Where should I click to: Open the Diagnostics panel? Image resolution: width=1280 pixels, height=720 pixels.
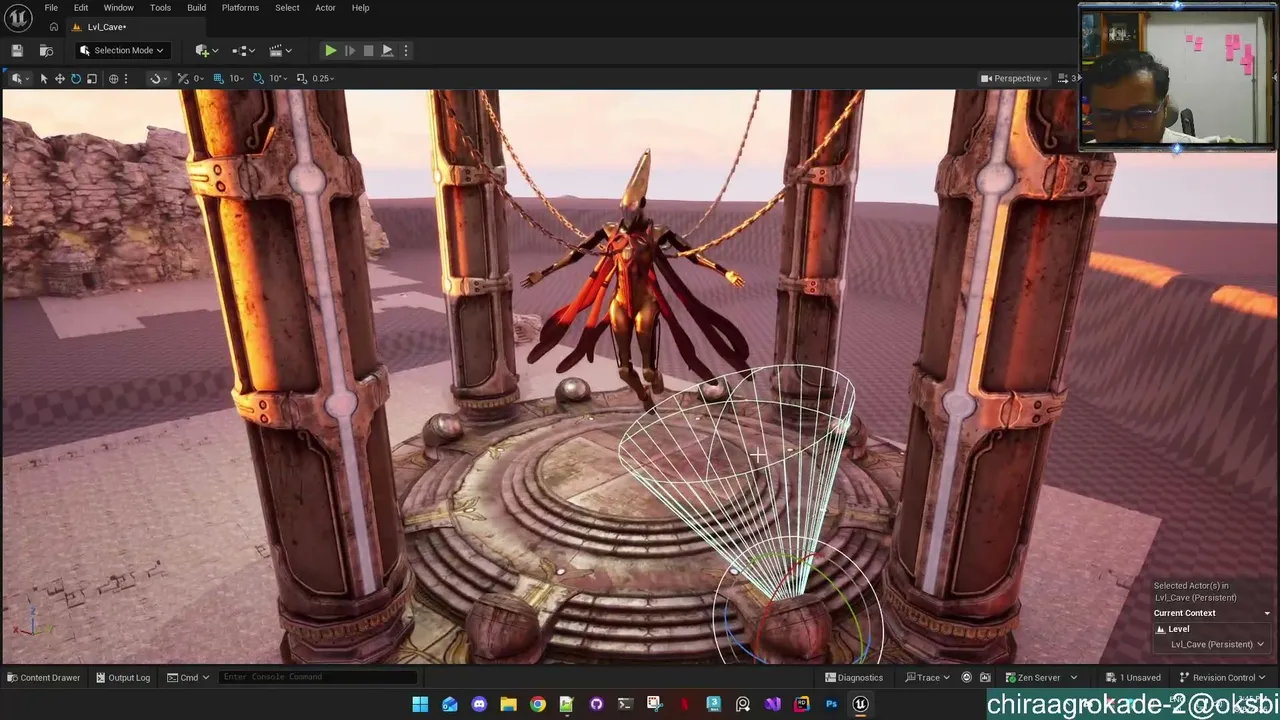click(854, 677)
